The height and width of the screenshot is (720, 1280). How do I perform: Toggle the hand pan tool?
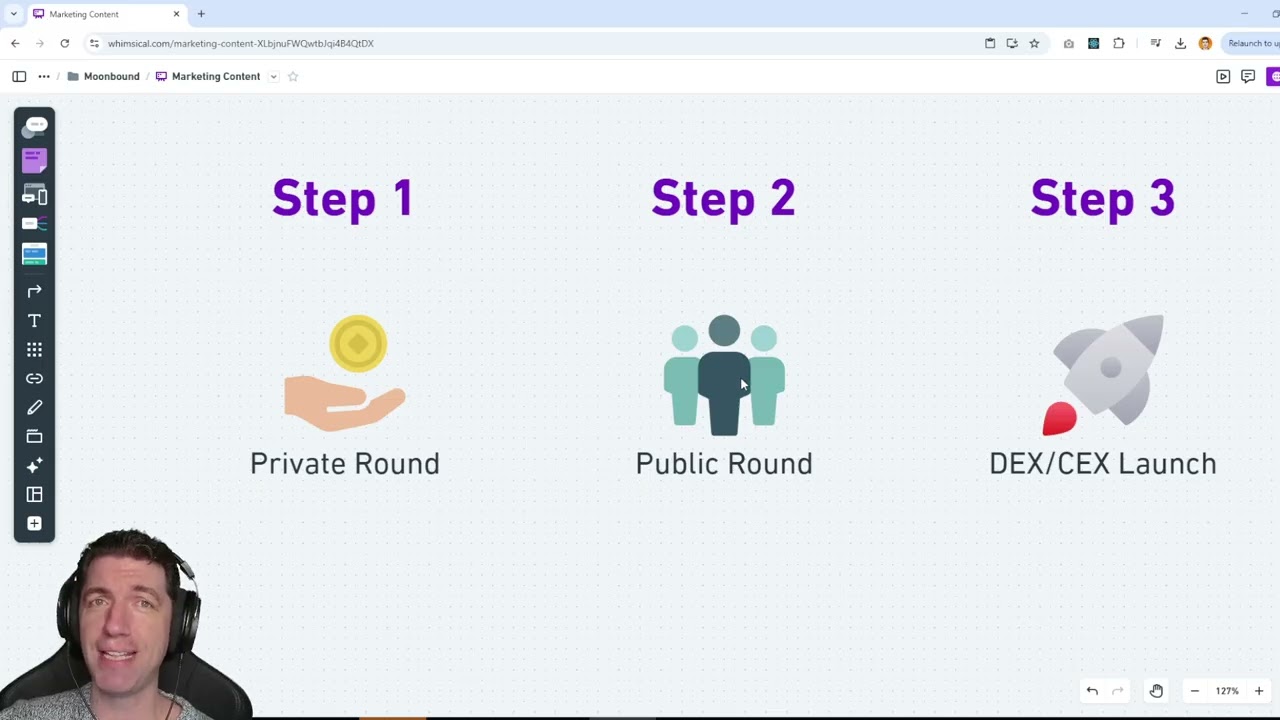(x=1156, y=691)
